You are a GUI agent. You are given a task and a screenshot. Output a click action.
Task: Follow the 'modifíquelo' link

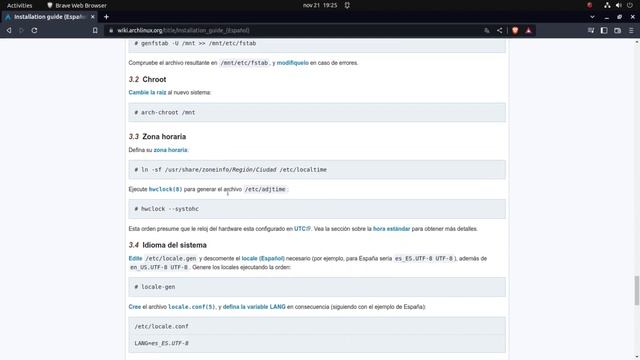(293, 63)
